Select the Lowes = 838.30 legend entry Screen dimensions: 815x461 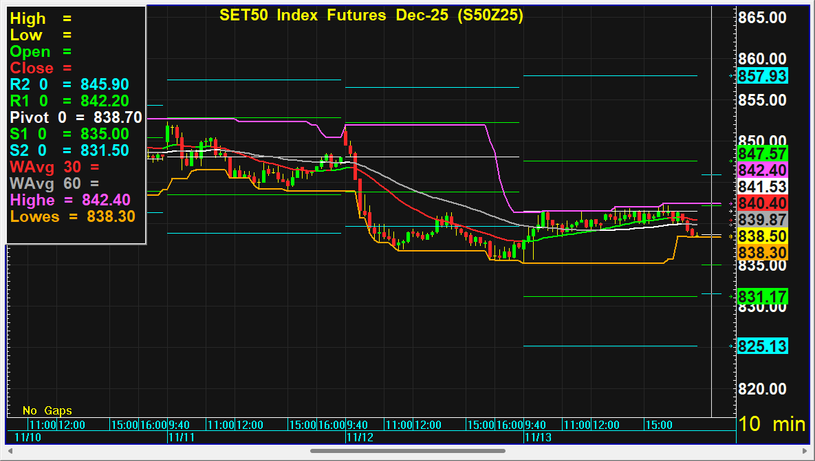coord(72,215)
